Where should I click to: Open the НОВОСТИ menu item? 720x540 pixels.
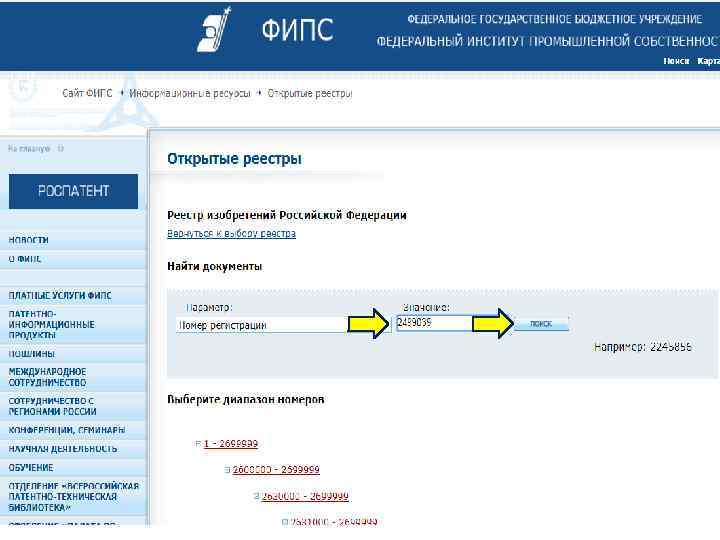click(28, 240)
